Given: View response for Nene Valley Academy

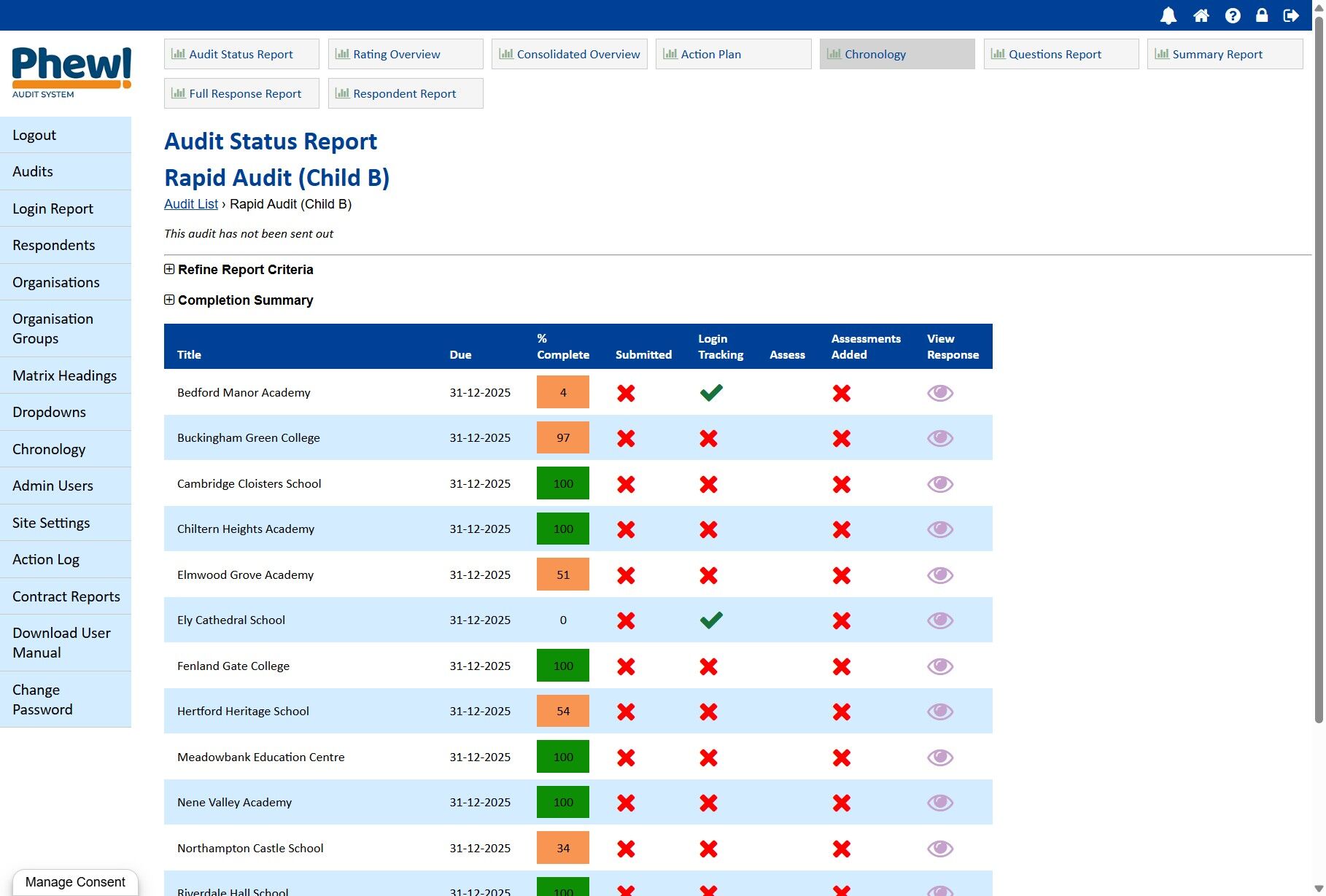Looking at the screenshot, I should coord(940,803).
